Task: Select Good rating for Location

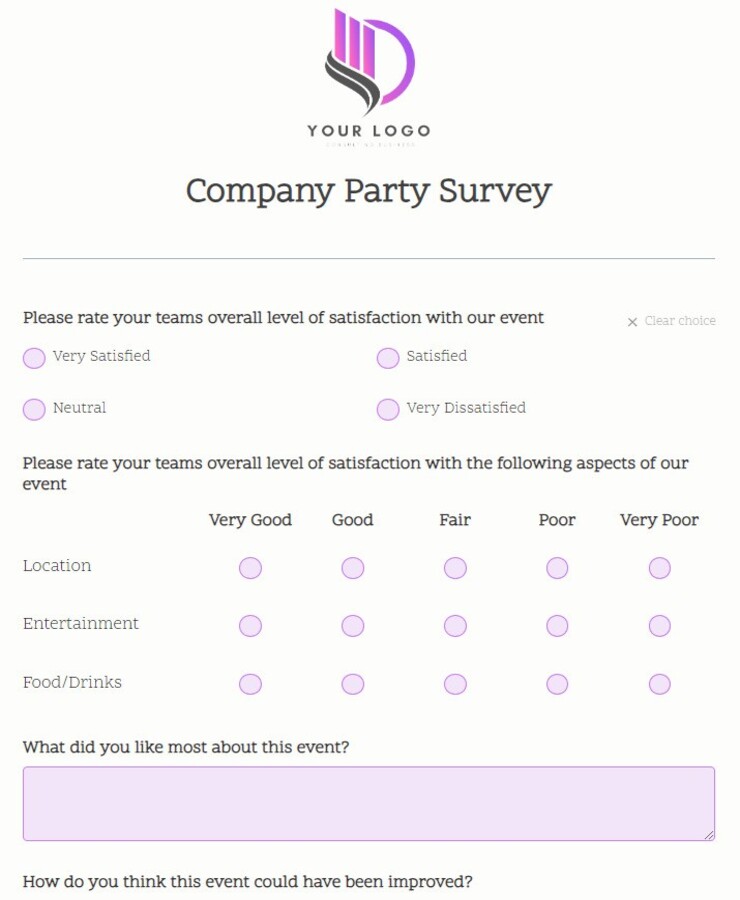Action: tap(352, 567)
